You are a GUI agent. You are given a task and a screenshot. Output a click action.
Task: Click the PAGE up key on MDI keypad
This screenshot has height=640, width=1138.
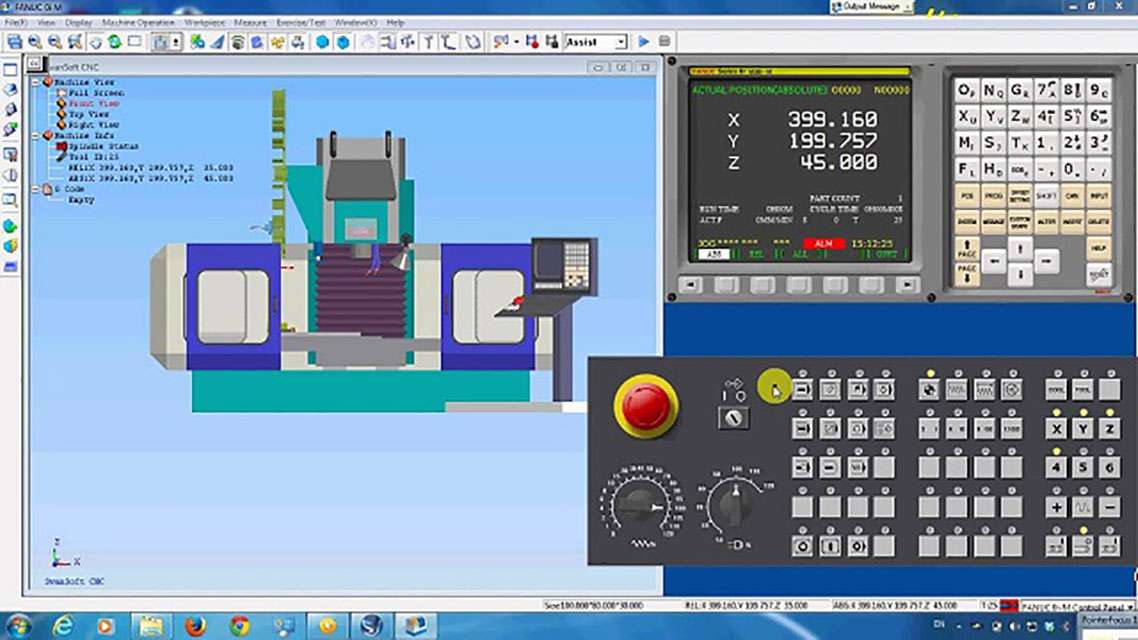tap(967, 249)
